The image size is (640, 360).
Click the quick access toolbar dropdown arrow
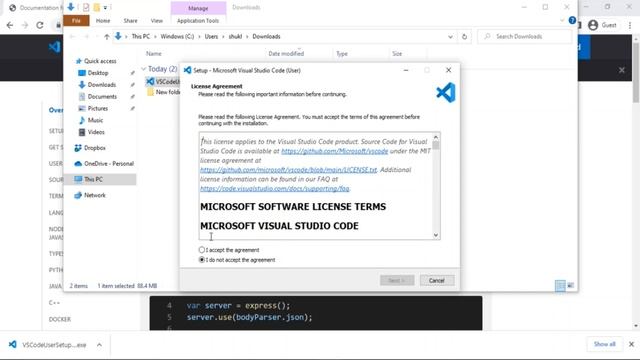tap(105, 7)
